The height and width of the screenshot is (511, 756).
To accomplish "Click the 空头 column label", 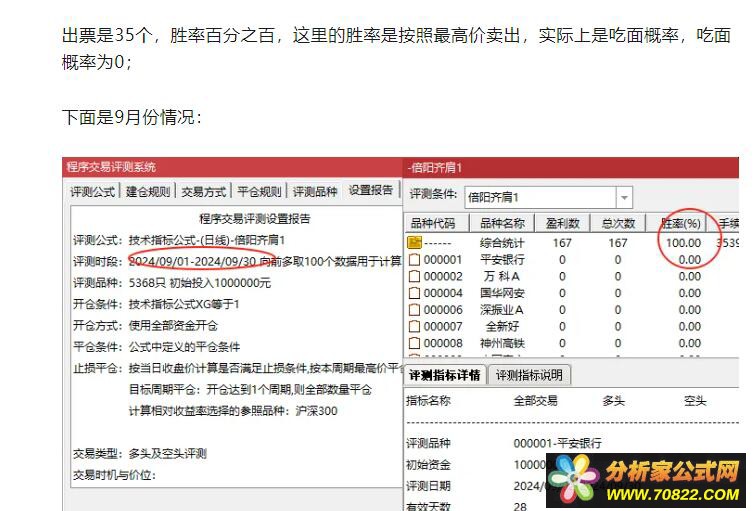I will (x=695, y=401).
